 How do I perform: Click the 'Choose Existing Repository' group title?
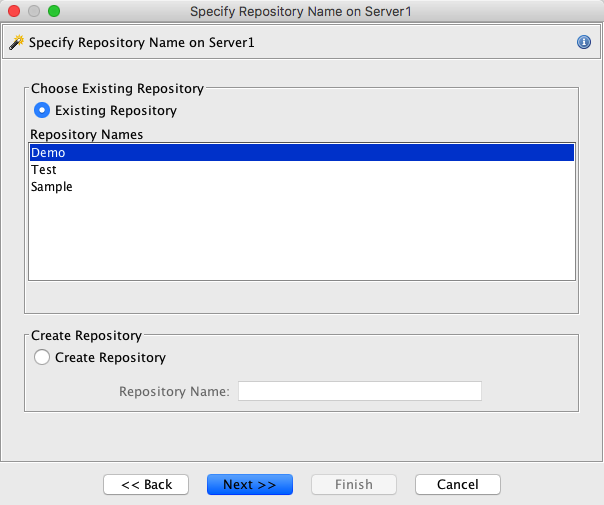tap(117, 88)
